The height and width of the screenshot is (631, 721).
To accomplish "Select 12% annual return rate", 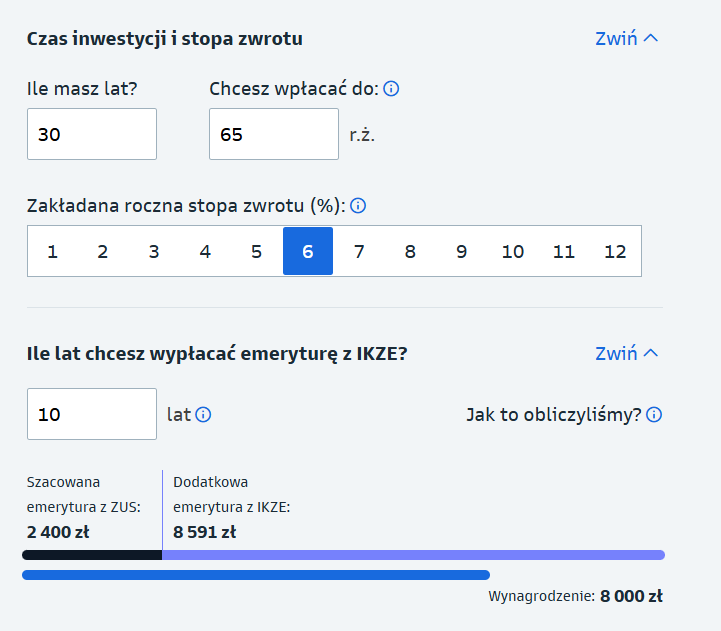I will click(615, 251).
